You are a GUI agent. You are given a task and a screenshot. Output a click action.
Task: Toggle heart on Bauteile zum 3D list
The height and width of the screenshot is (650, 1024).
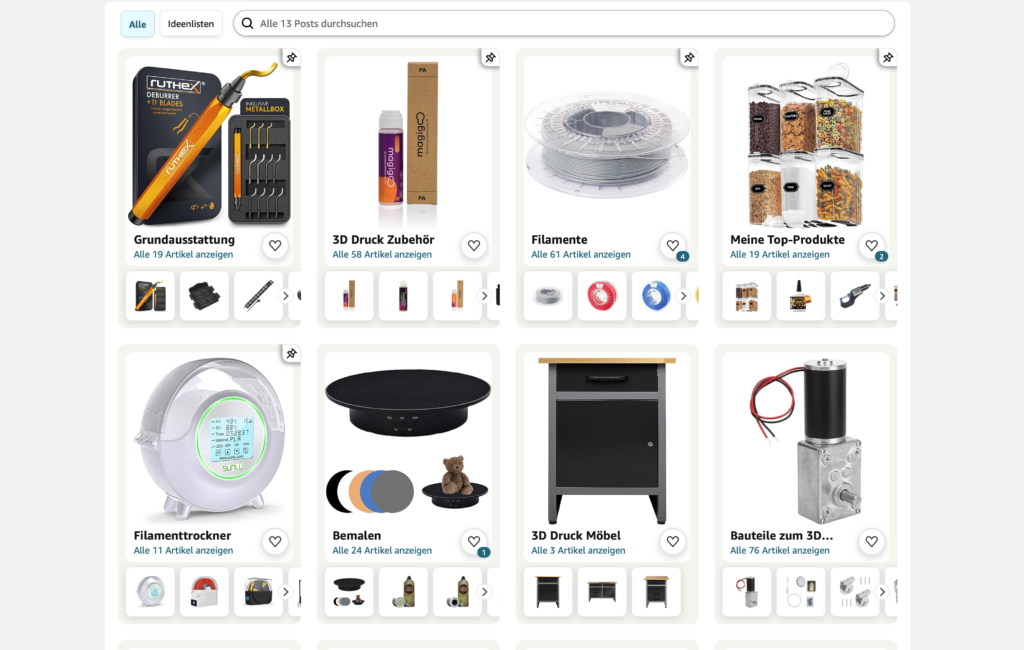pyautogui.click(x=871, y=542)
